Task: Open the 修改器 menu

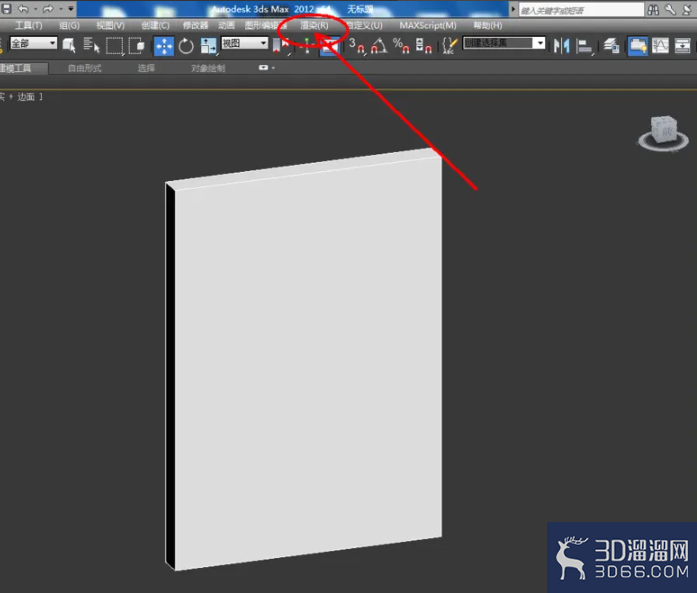Action: click(195, 25)
